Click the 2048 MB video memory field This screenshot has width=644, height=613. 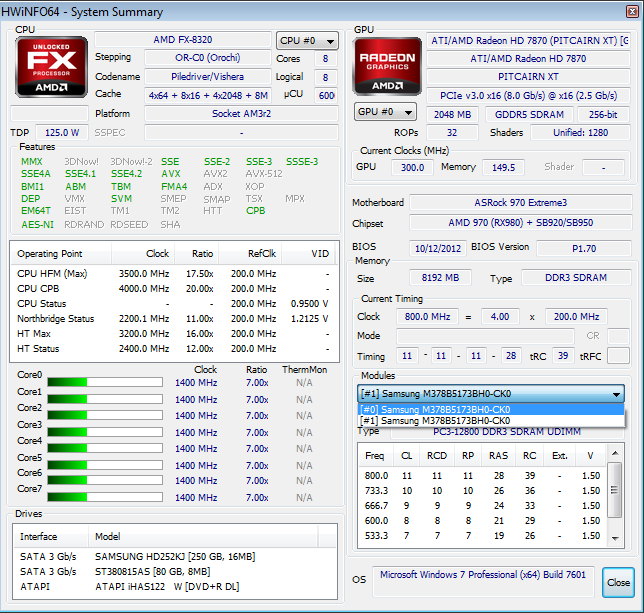[x=452, y=115]
